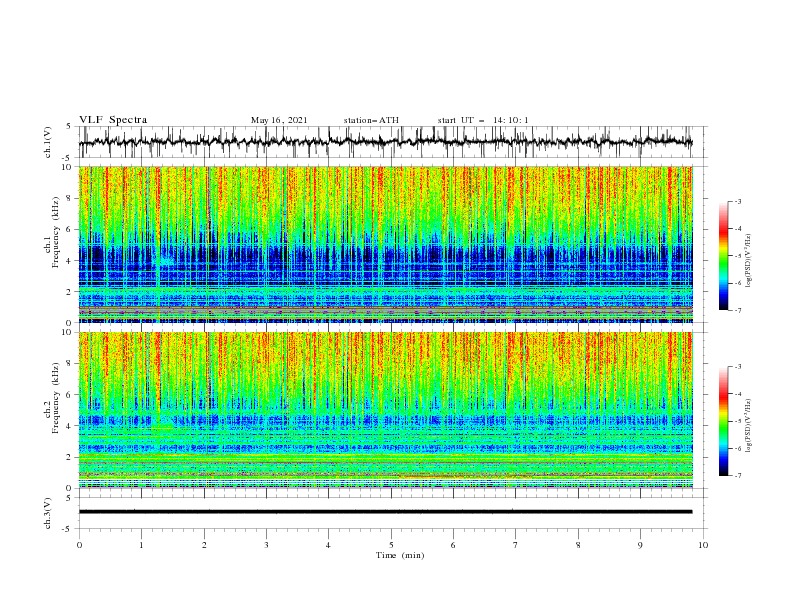Click the ch.2 colorbar 'log(PSD)(V²/Hz)' label
Image resolution: width=792 pixels, height=612 pixels.
click(x=749, y=425)
